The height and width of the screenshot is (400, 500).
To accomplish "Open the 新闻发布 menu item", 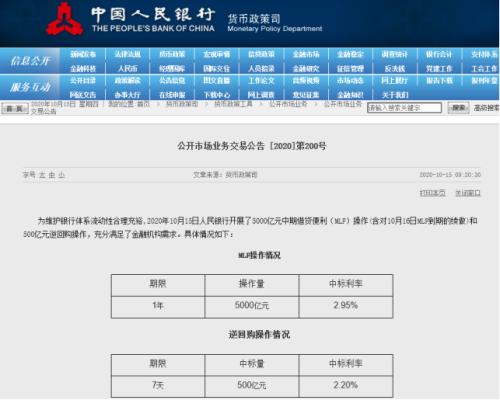I will pos(83,54).
